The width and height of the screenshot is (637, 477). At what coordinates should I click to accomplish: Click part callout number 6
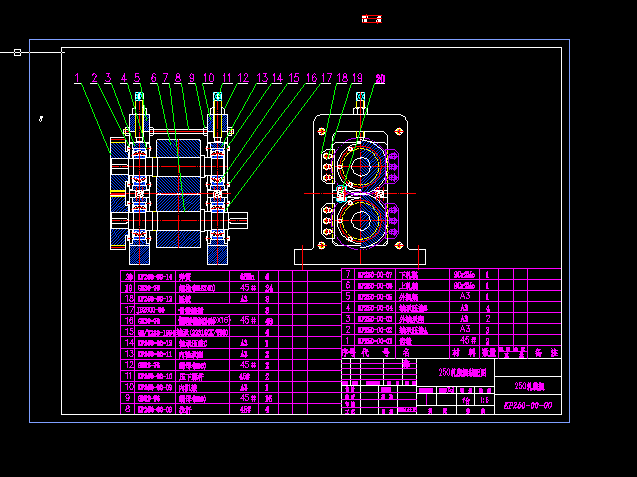[x=153, y=77]
